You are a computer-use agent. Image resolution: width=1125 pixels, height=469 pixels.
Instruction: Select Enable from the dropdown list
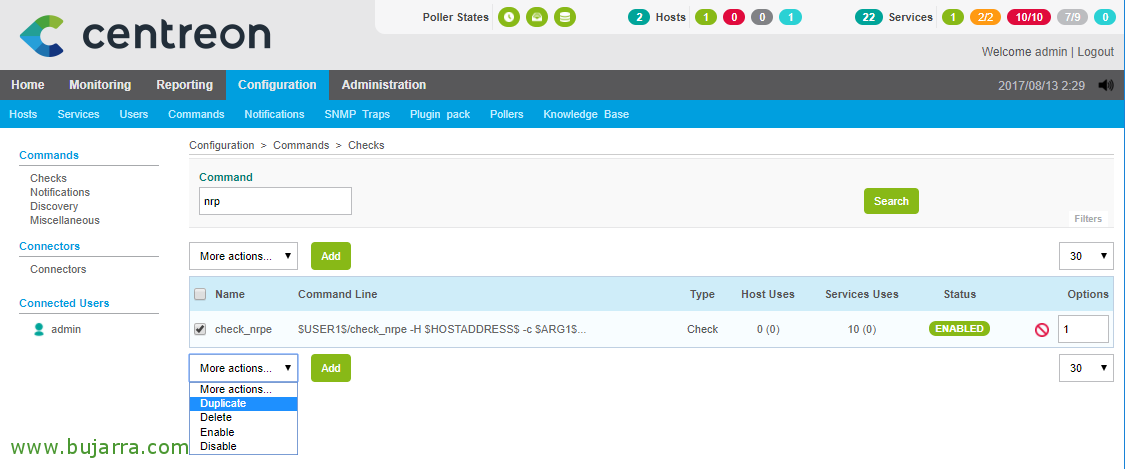[x=243, y=432]
